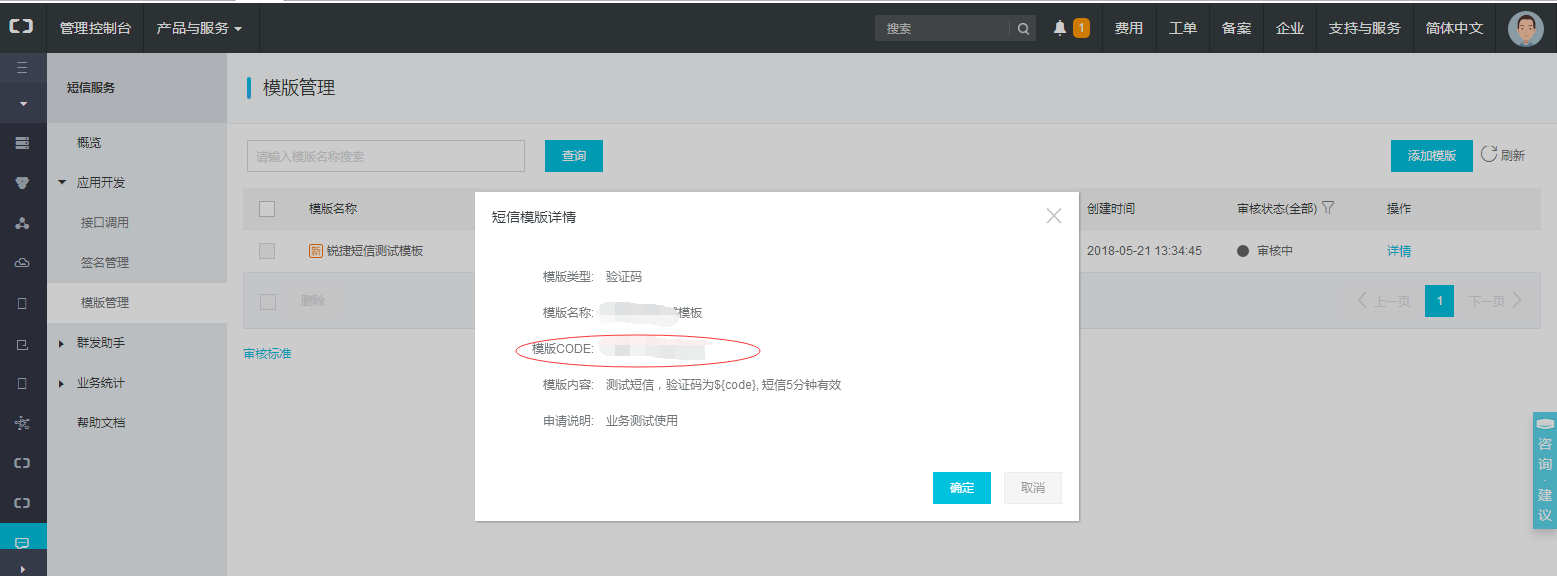Image resolution: width=1557 pixels, height=576 pixels.
Task: Check the select-all checkbox in table header
Action: 267,209
